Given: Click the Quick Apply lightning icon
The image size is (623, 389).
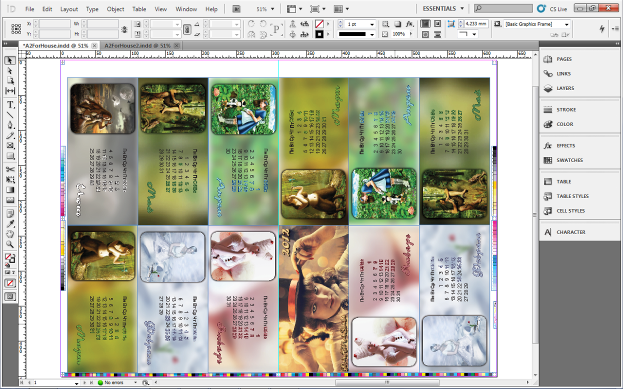Looking at the screenshot, I should pos(602,29).
